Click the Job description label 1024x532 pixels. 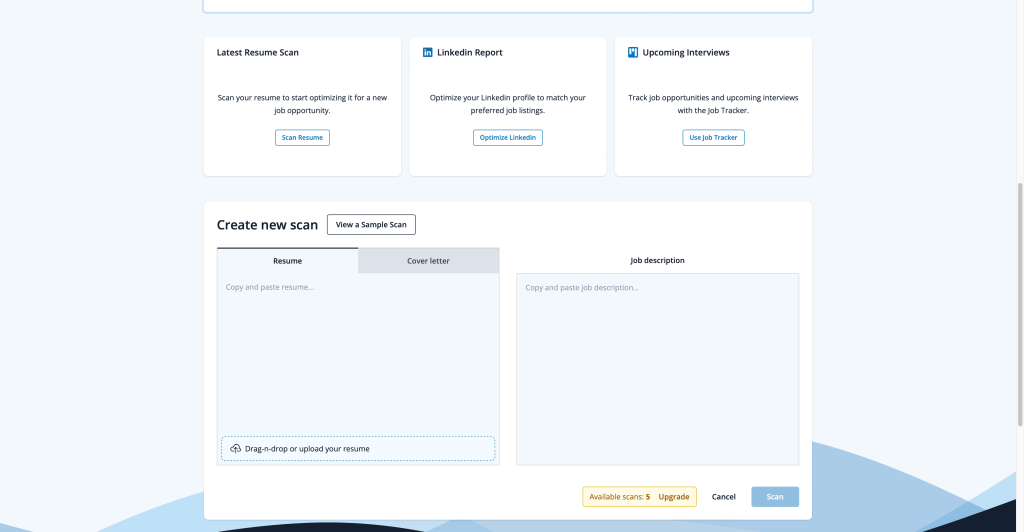click(x=657, y=261)
